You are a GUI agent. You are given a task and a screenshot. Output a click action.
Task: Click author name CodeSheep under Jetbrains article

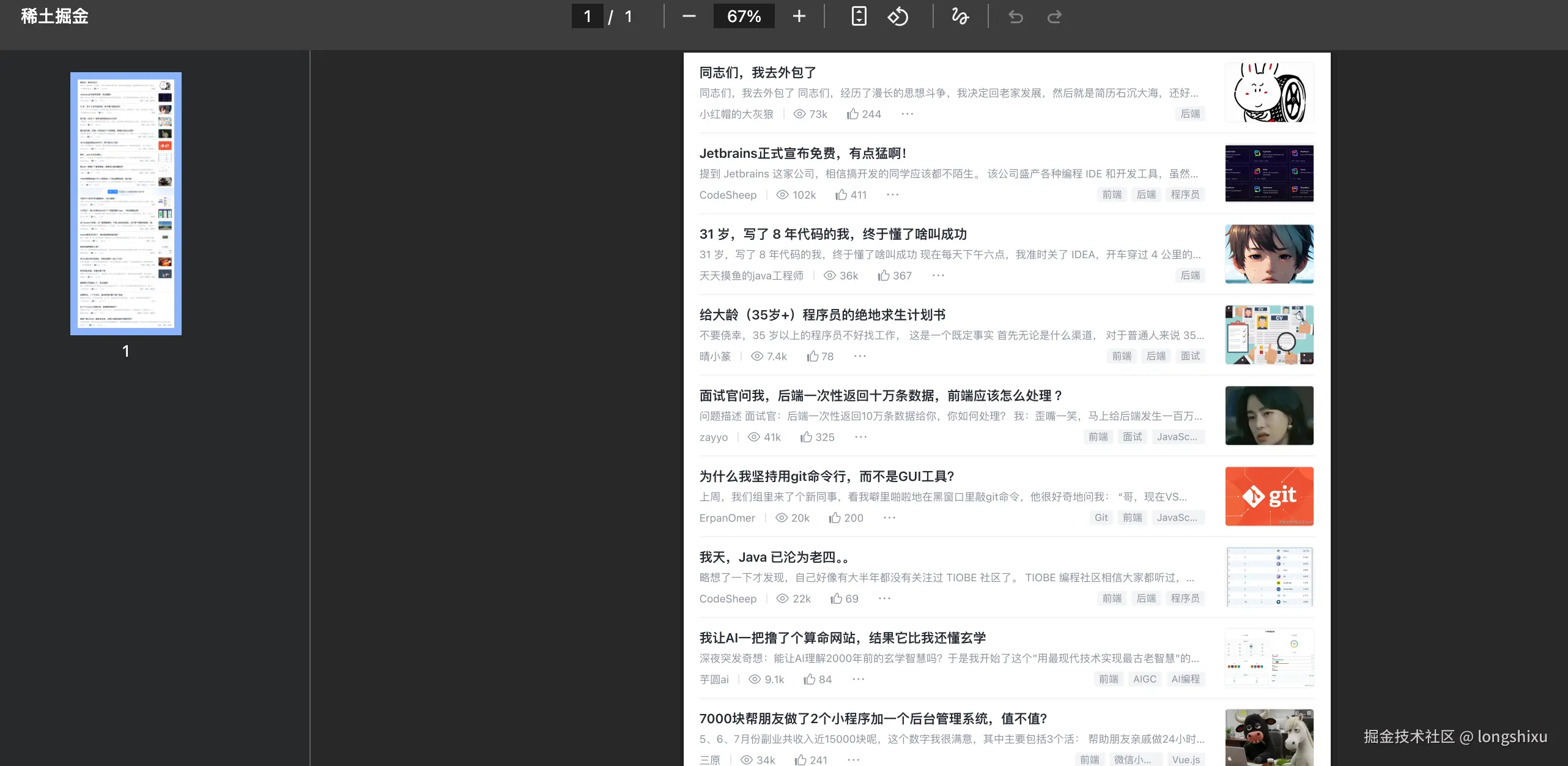[728, 195]
